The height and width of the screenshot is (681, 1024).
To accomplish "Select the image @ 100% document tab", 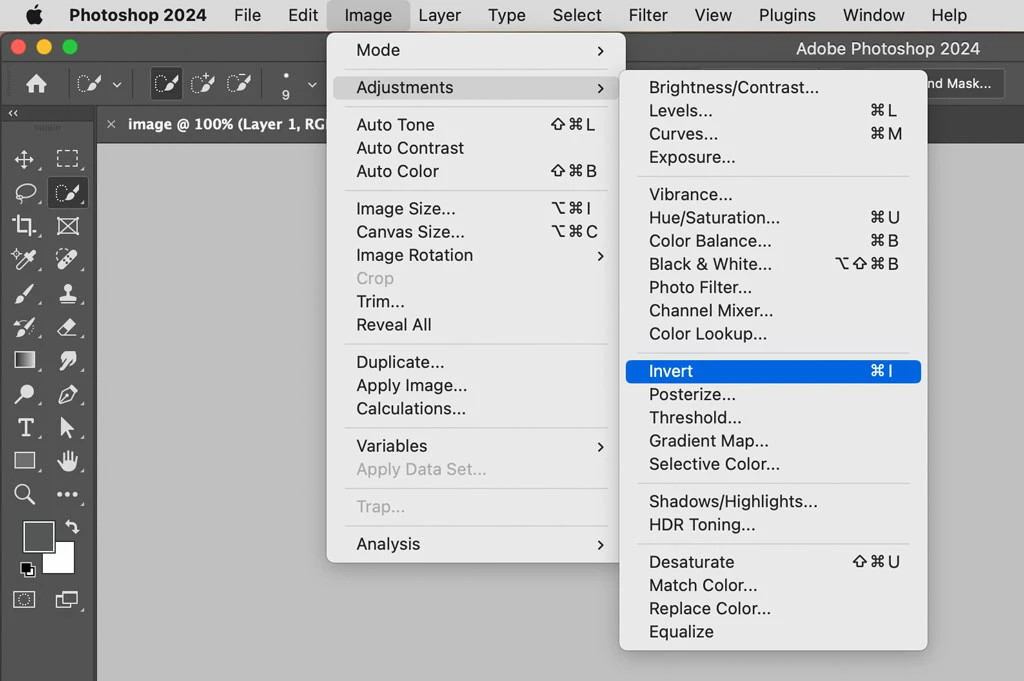I will click(x=225, y=124).
